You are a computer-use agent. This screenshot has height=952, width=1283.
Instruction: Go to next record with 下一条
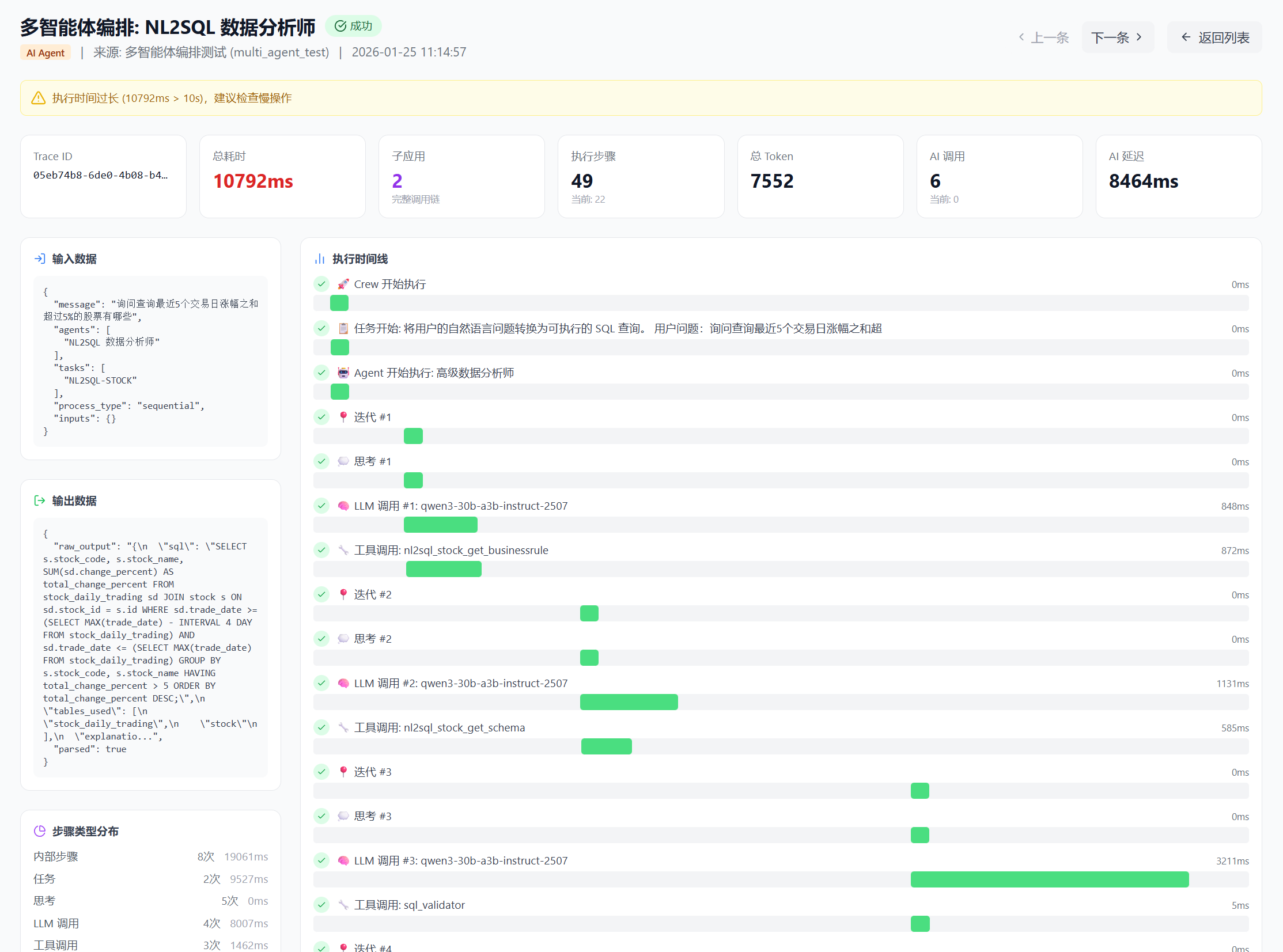coord(1117,37)
